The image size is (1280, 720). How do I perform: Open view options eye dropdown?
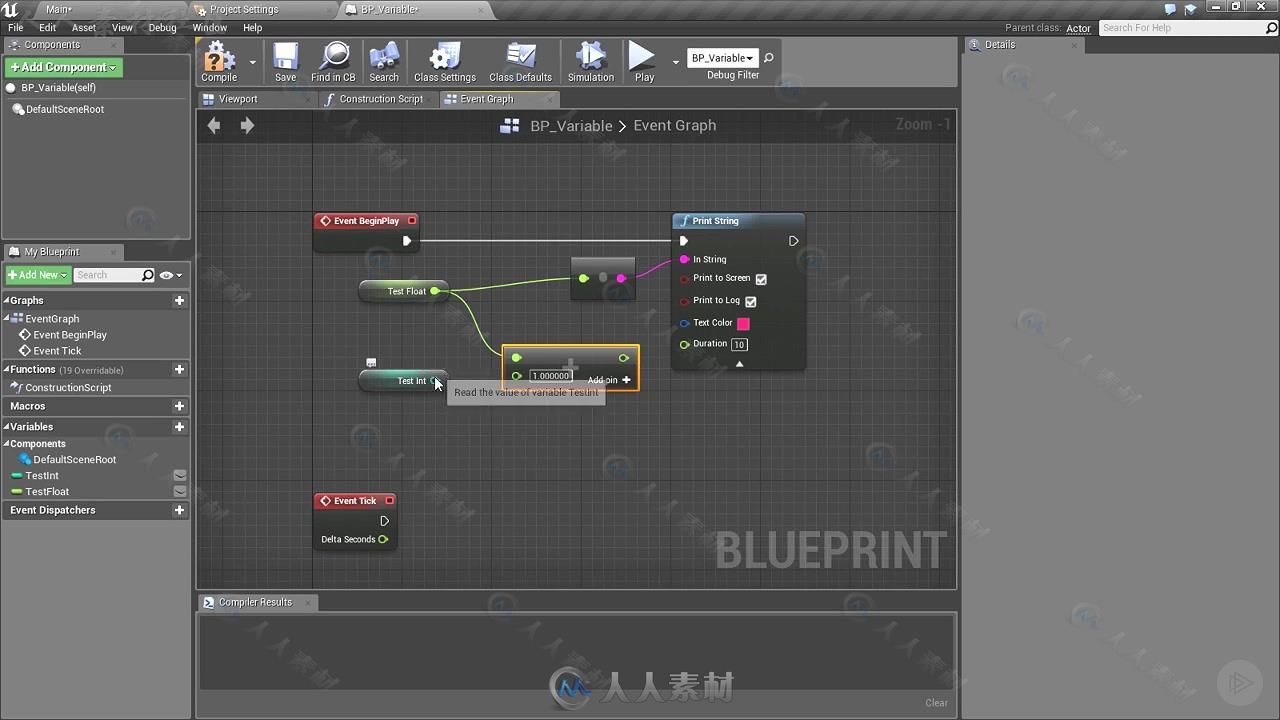171,275
